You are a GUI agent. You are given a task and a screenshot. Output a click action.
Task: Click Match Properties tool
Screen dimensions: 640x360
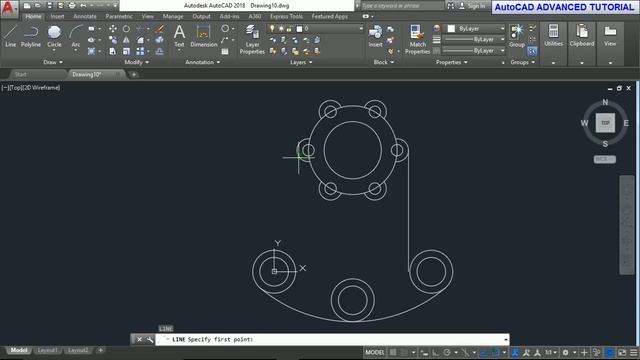point(418,39)
